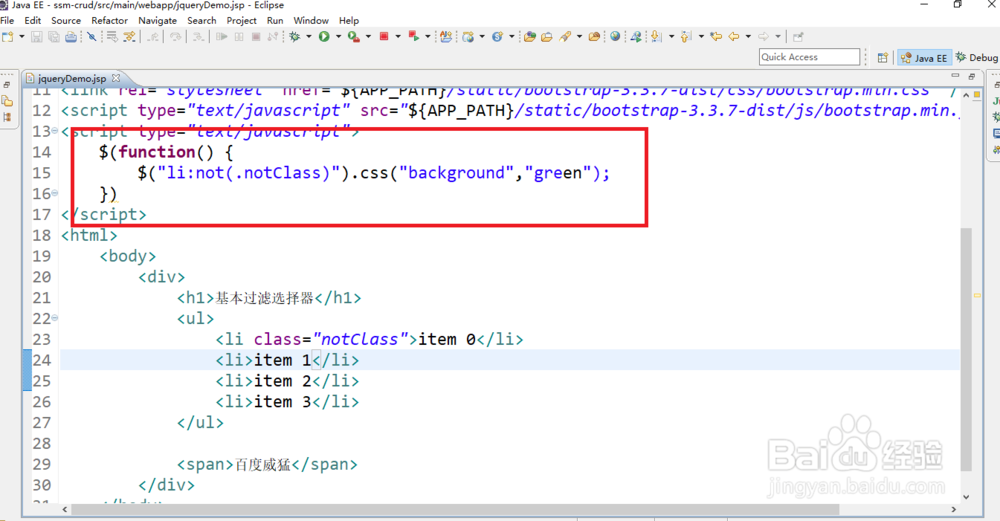Open the Refactor menu
Screen dimensions: 1000x521
109,20
